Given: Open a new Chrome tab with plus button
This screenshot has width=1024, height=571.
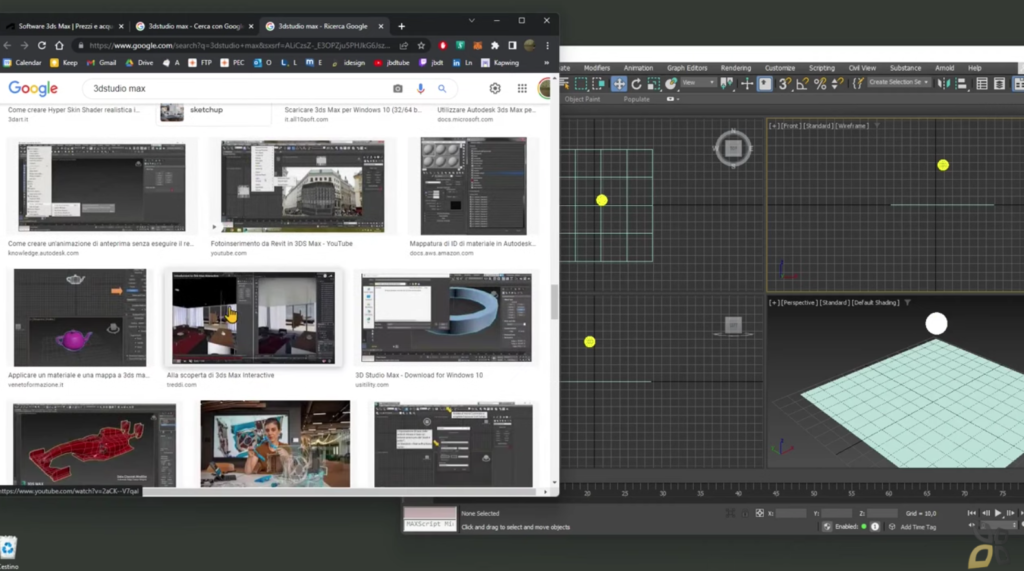Looking at the screenshot, I should (x=402, y=26).
